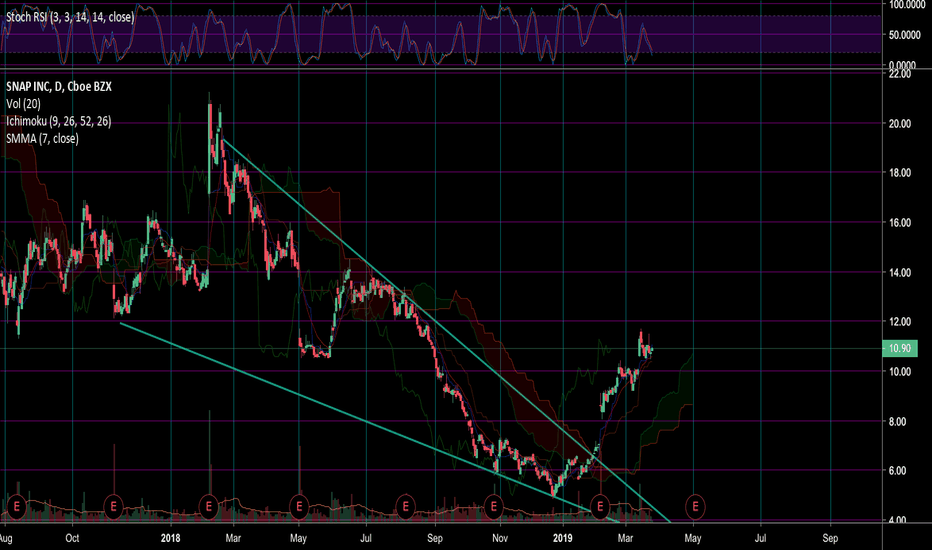Select the 18.00 price scale value

tap(900, 173)
